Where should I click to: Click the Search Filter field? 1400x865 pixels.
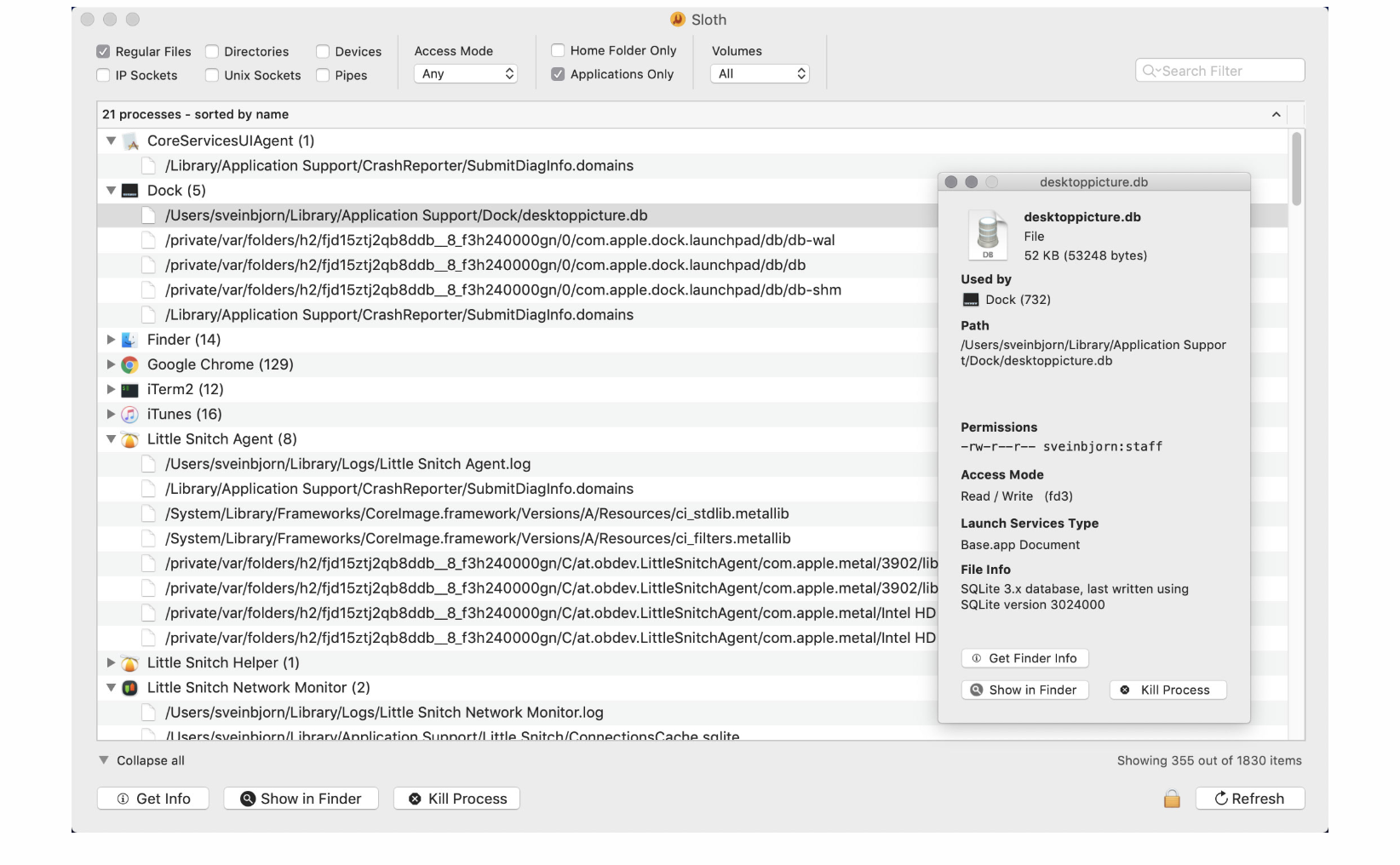(x=1226, y=71)
